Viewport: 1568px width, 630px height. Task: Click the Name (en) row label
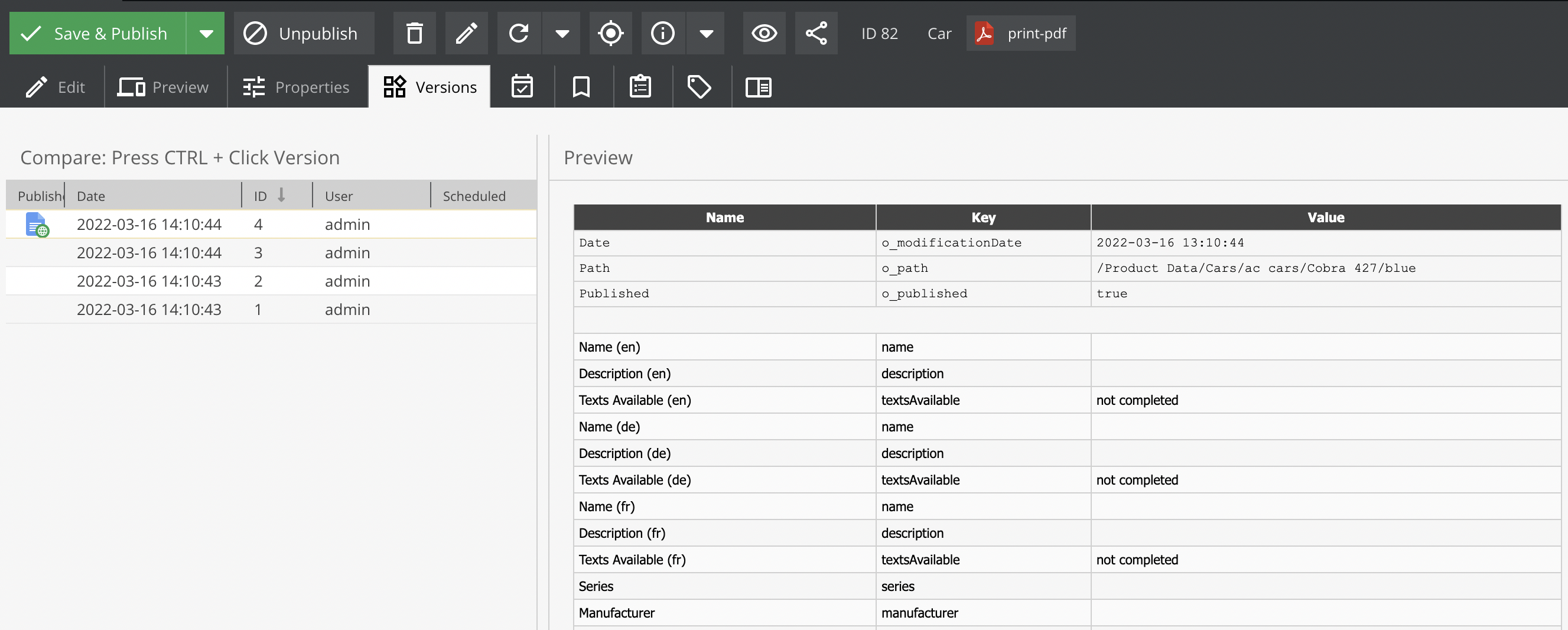(609, 347)
